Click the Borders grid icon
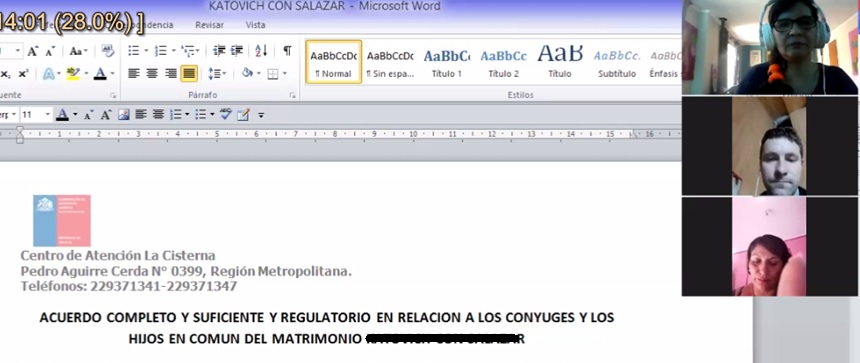The image size is (860, 363). (x=273, y=73)
